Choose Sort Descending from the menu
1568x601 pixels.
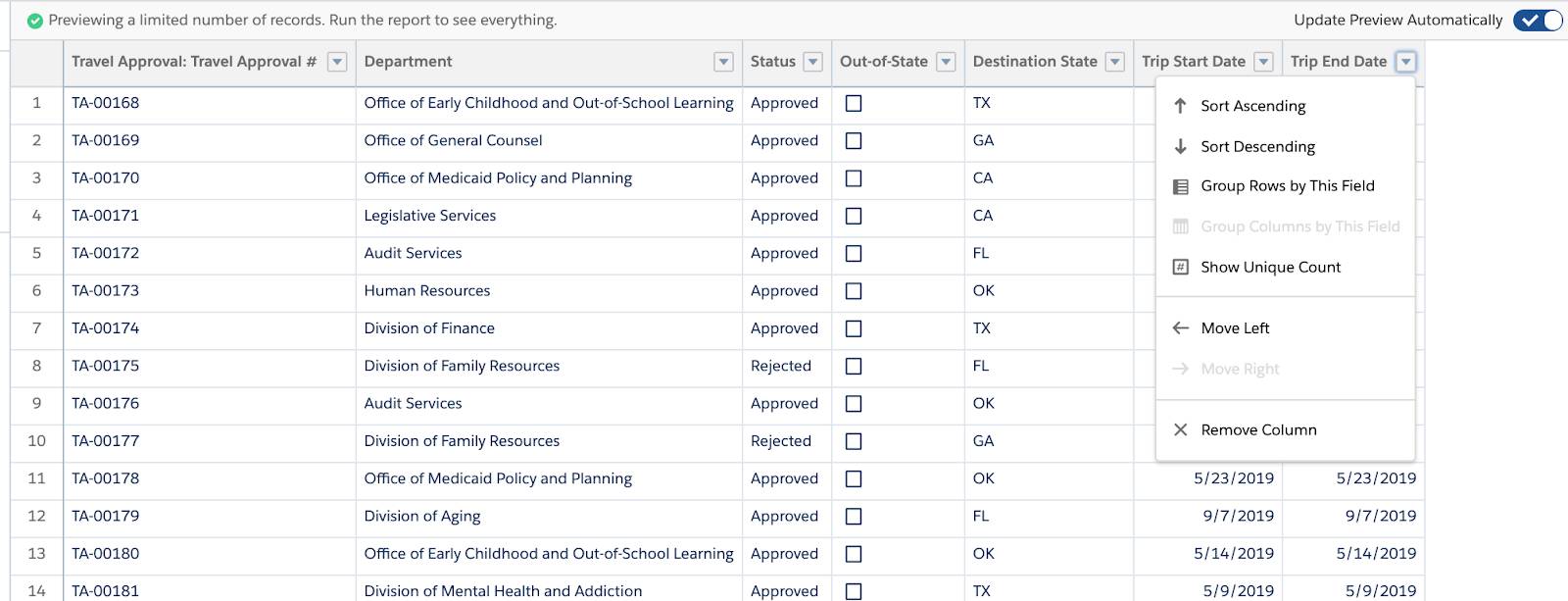pos(1257,147)
